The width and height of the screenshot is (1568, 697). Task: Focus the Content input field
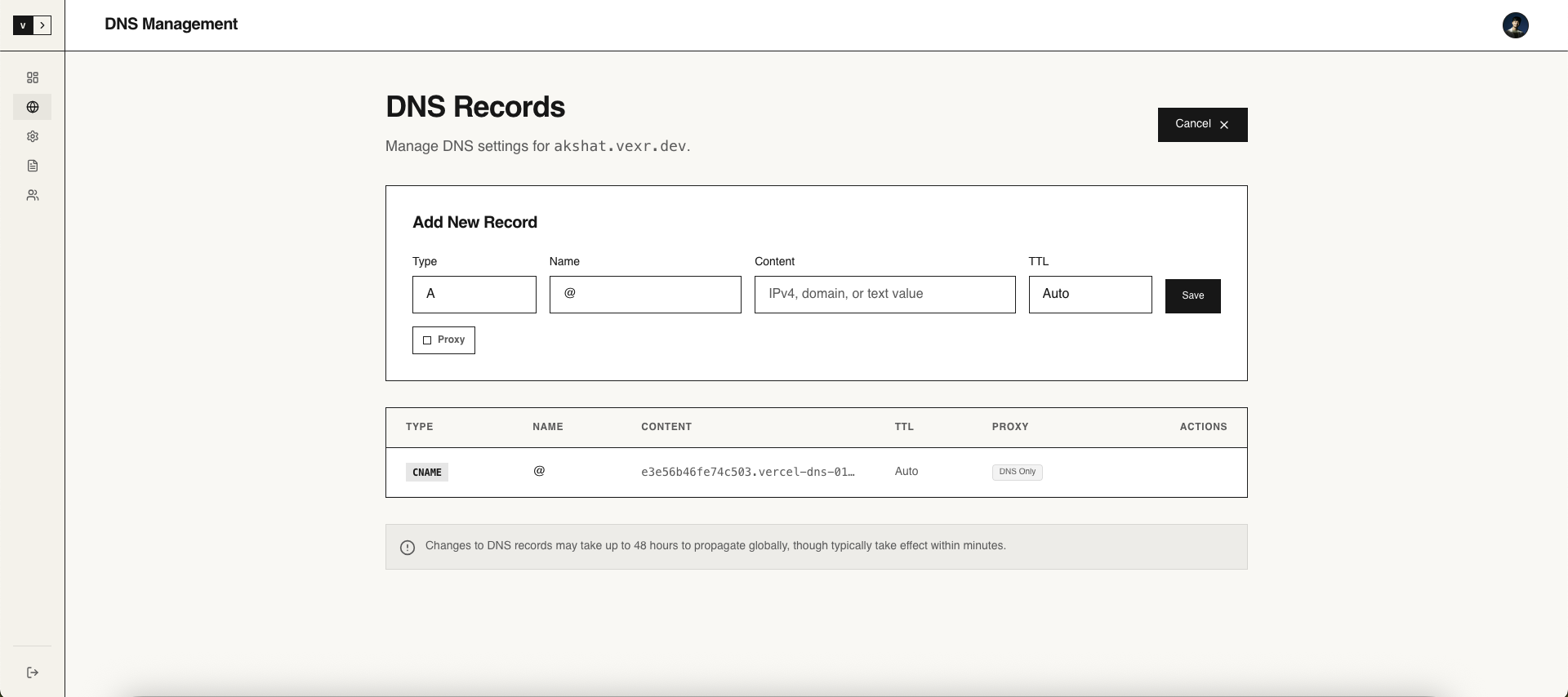pyautogui.click(x=885, y=295)
